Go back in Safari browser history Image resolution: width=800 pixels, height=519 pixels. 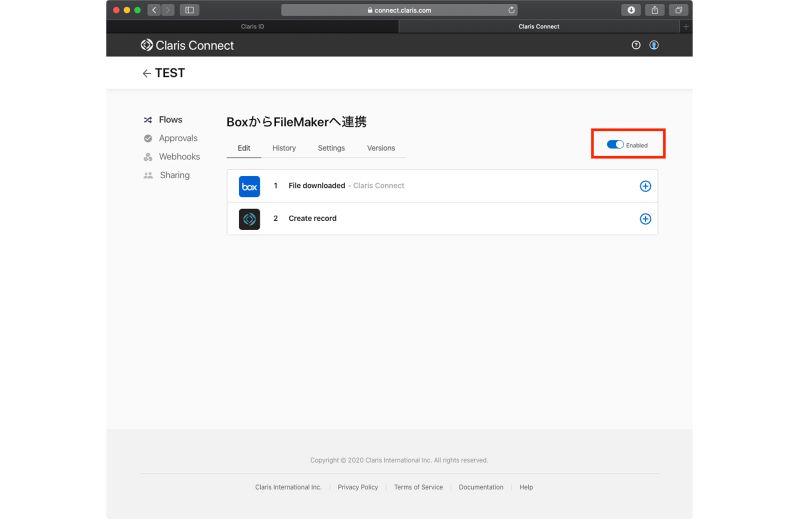coord(154,10)
